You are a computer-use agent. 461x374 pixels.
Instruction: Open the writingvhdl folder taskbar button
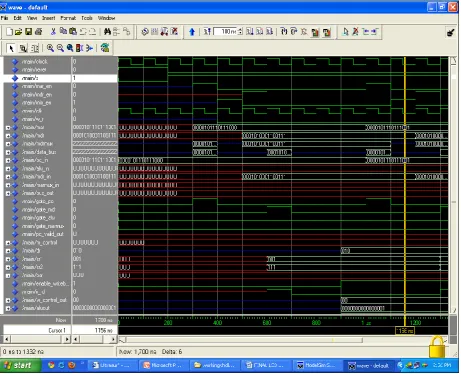pyautogui.click(x=214, y=366)
